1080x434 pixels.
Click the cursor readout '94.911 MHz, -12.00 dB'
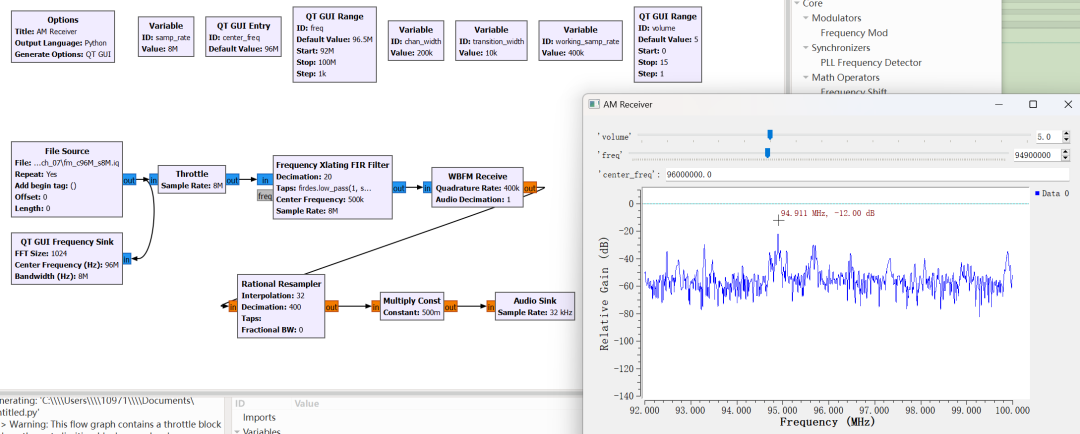point(827,214)
